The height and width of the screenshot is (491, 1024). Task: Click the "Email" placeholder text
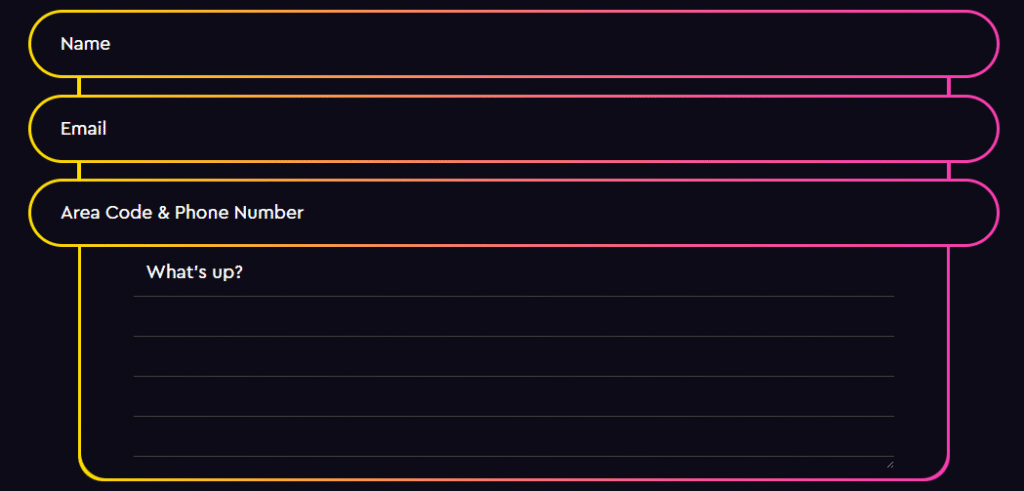(84, 129)
